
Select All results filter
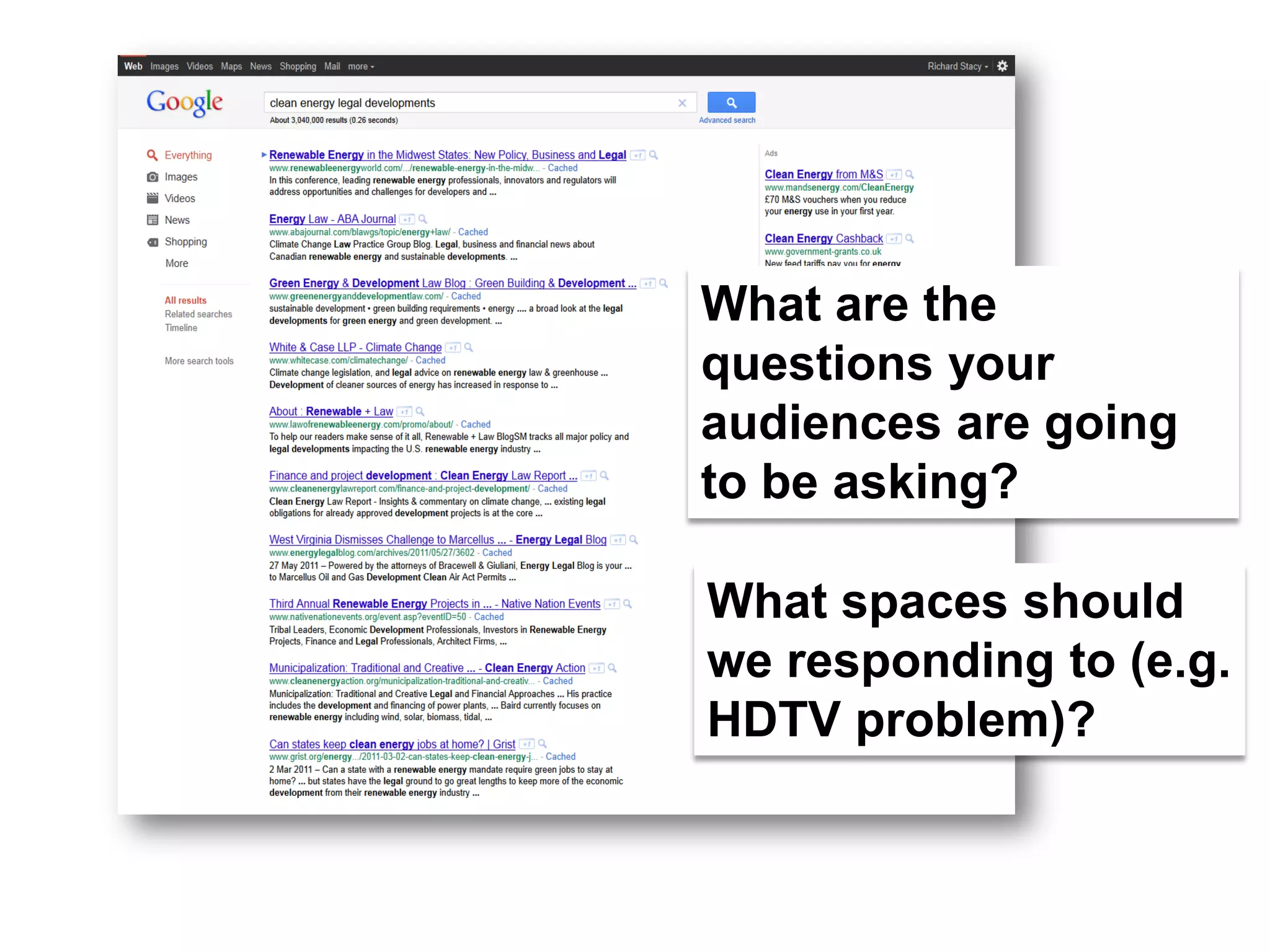(x=185, y=301)
